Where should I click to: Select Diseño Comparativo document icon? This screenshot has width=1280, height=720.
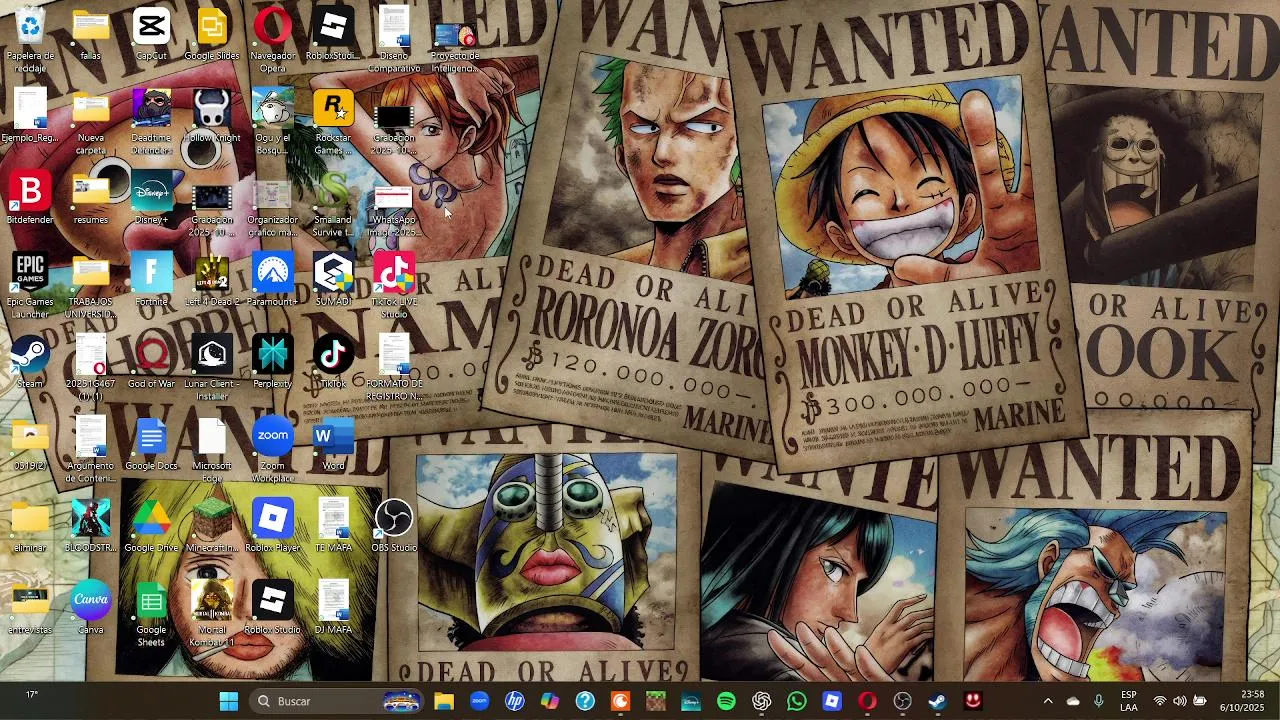tap(394, 38)
